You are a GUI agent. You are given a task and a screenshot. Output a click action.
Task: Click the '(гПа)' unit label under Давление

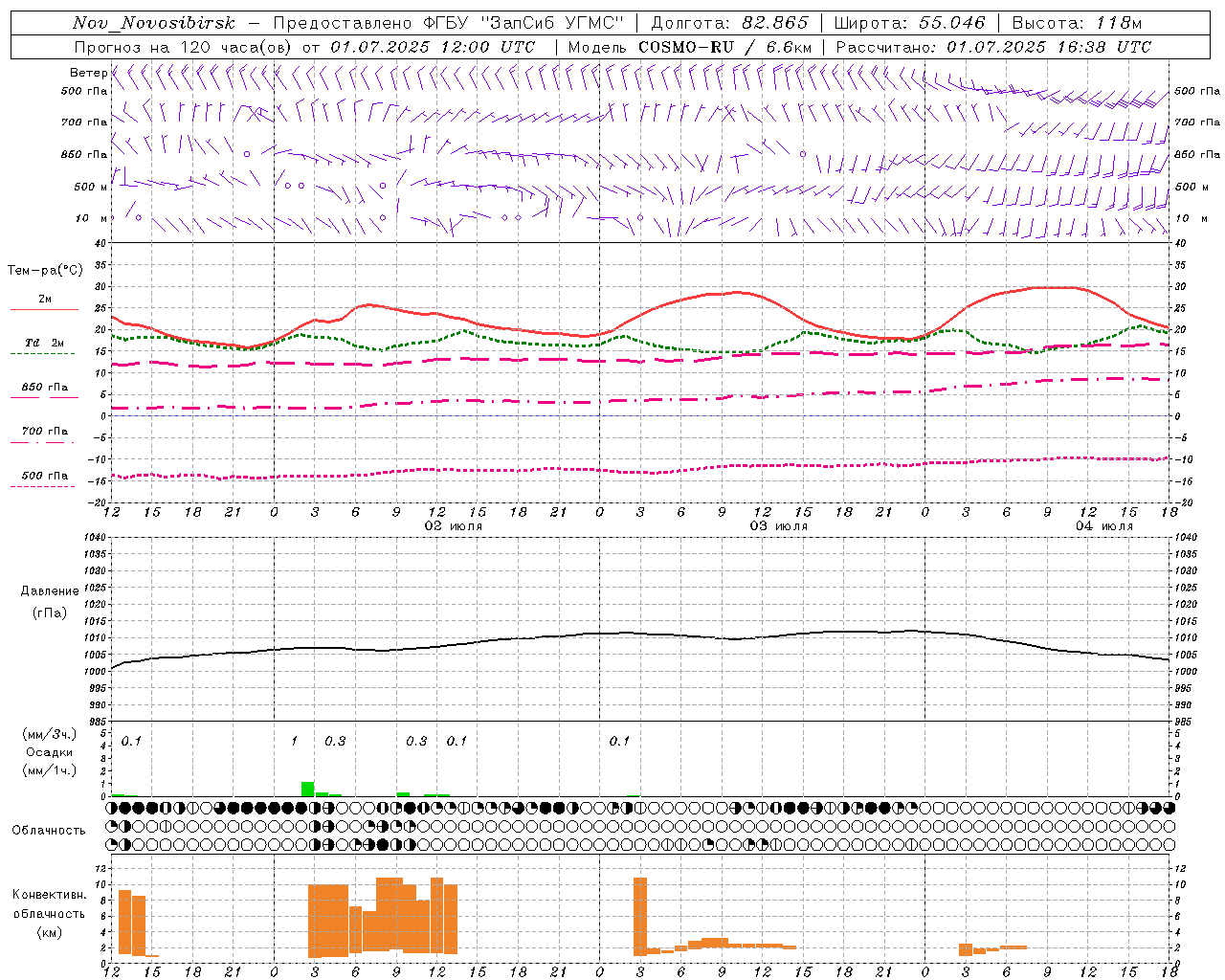point(49,612)
